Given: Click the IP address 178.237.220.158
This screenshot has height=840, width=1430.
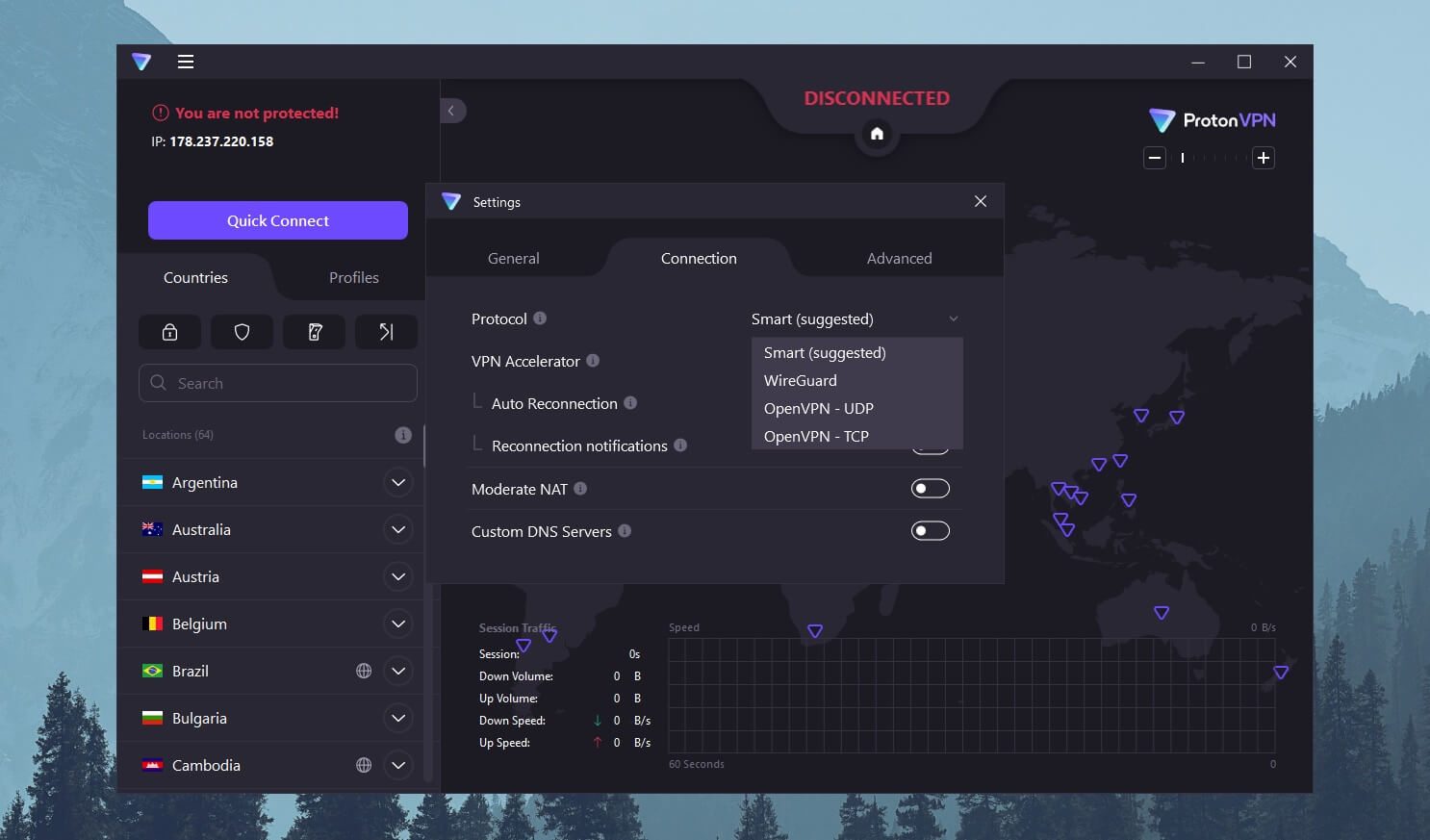Looking at the screenshot, I should pos(221,141).
